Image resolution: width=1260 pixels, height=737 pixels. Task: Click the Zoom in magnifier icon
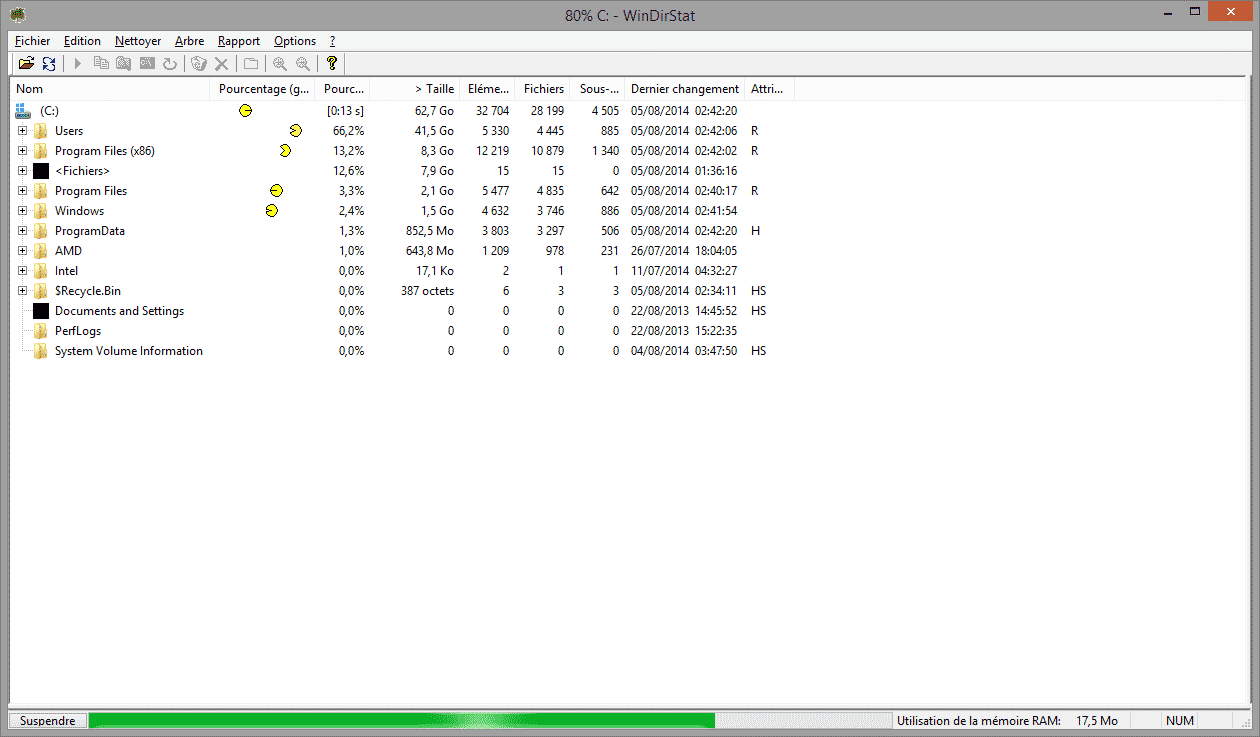click(x=279, y=64)
